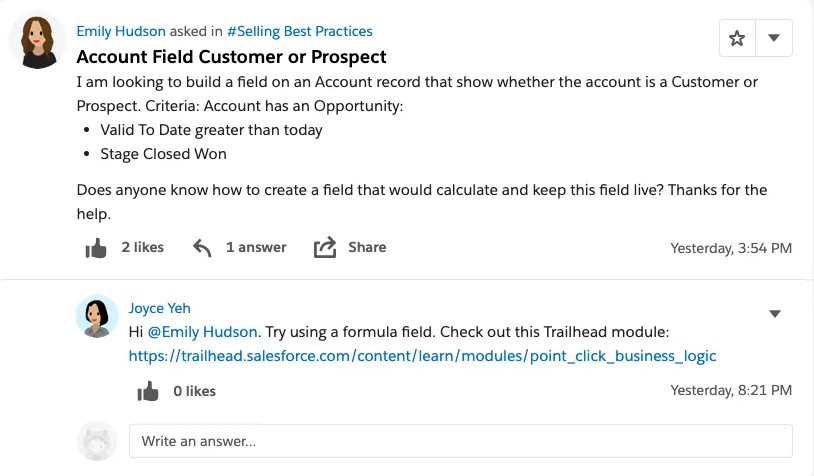Image resolution: width=814 pixels, height=476 pixels.
Task: Click the Write an answer field
Action: click(x=460, y=441)
